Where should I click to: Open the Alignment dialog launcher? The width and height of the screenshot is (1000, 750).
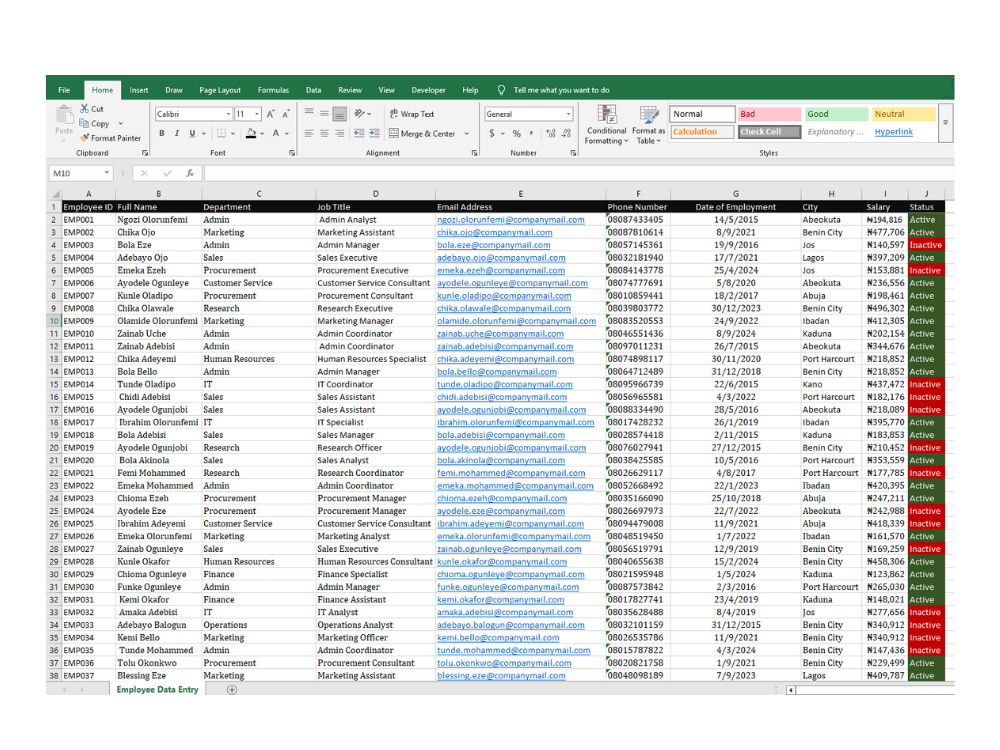coord(474,153)
